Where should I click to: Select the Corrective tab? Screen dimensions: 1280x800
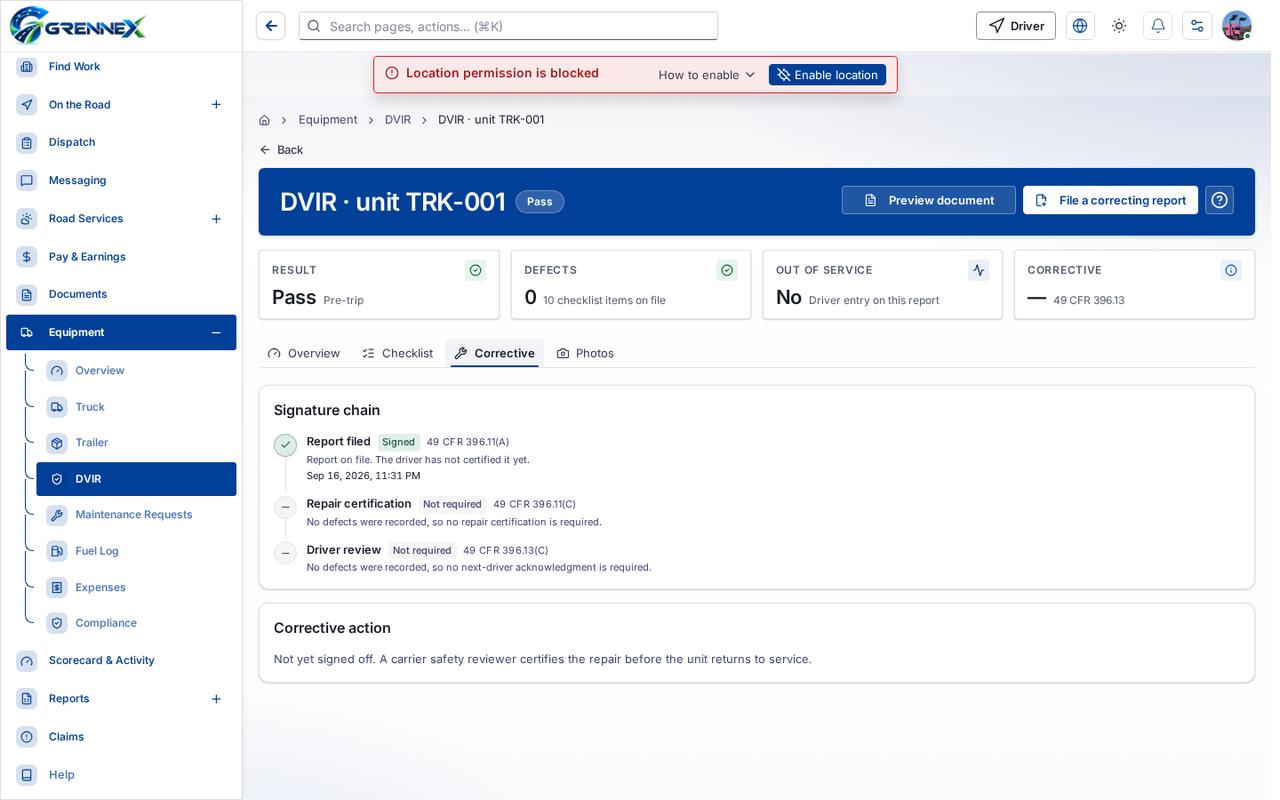(x=494, y=353)
